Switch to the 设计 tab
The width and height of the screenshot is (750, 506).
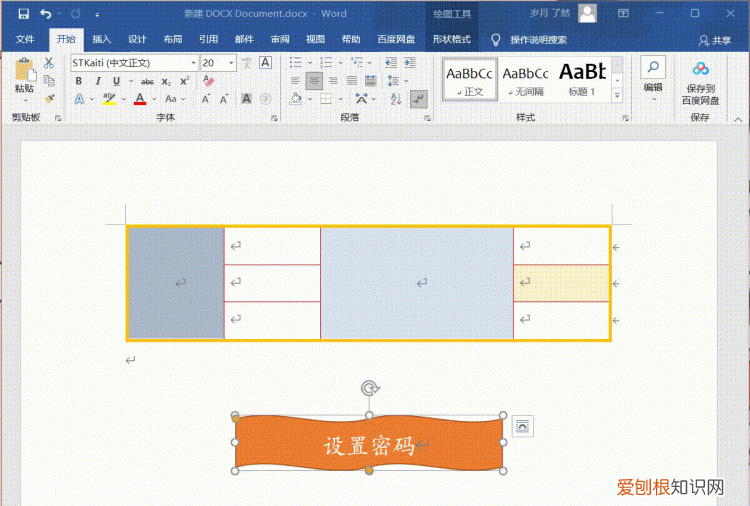137,39
